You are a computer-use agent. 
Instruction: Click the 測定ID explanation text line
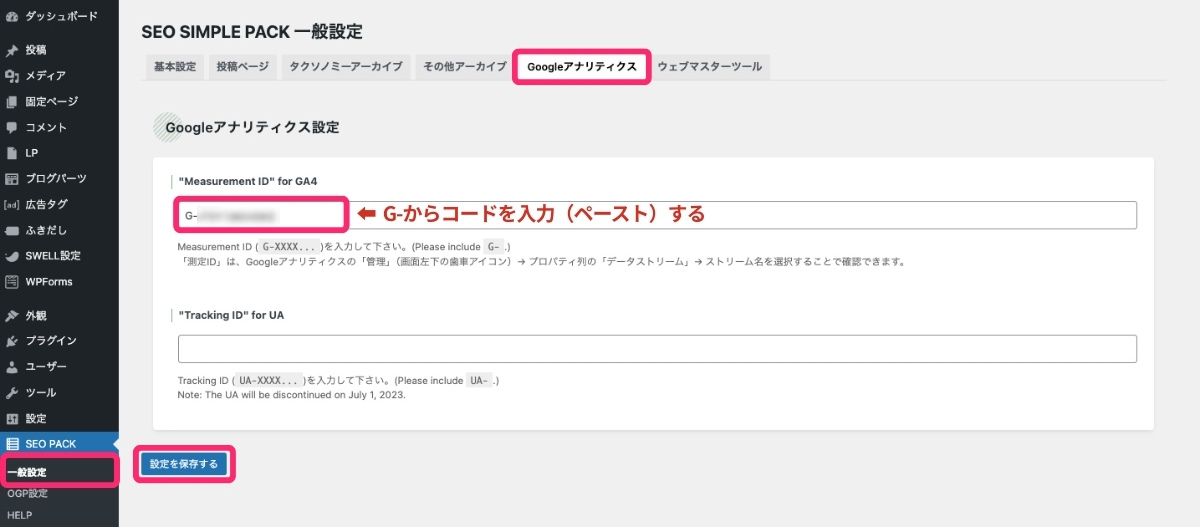pyautogui.click(x=541, y=262)
